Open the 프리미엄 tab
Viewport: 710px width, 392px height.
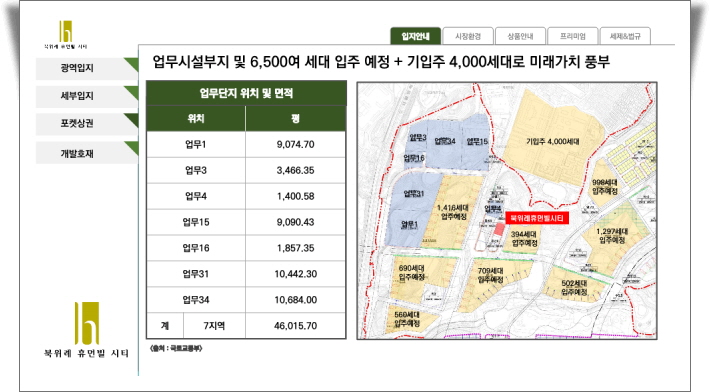pos(572,36)
